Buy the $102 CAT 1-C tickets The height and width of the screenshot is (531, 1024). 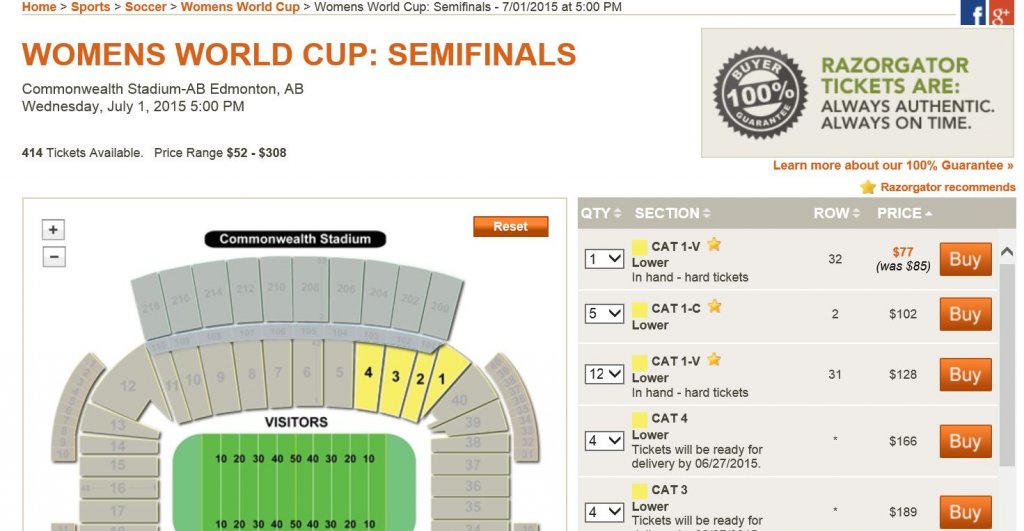point(965,314)
